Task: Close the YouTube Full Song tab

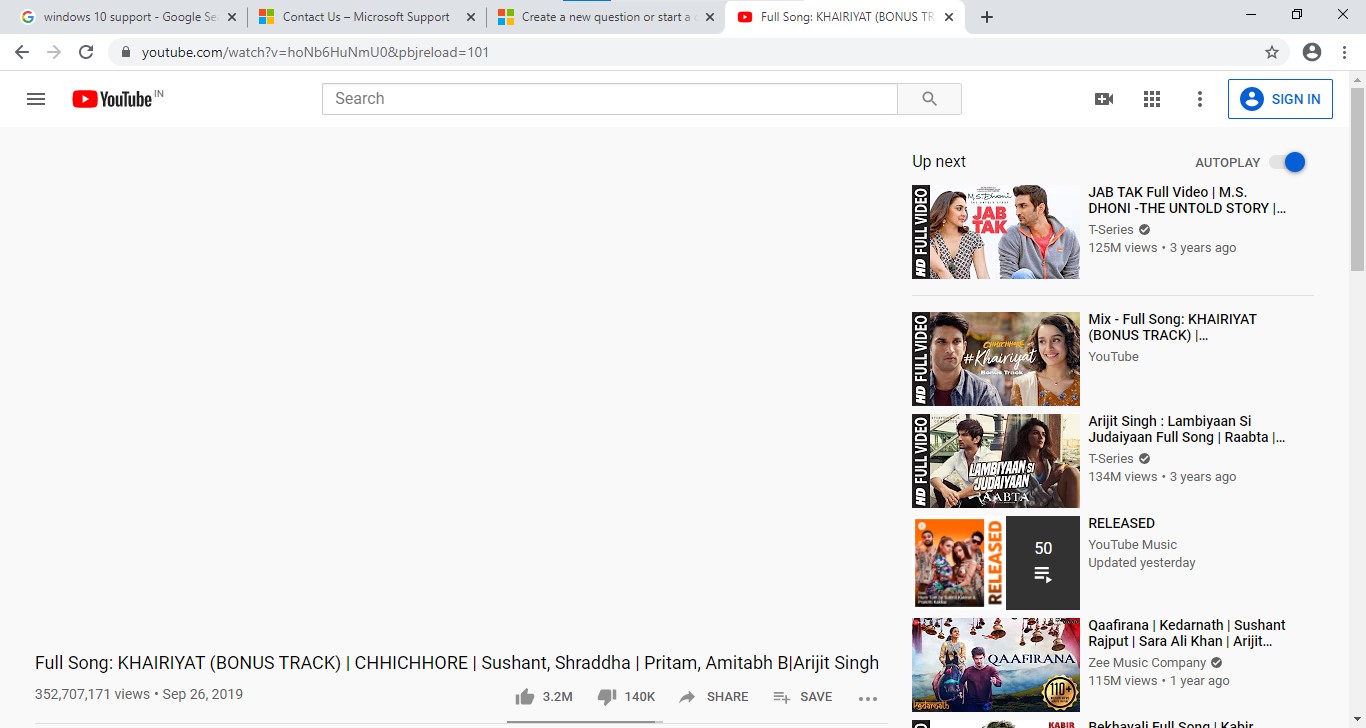Action: [948, 17]
